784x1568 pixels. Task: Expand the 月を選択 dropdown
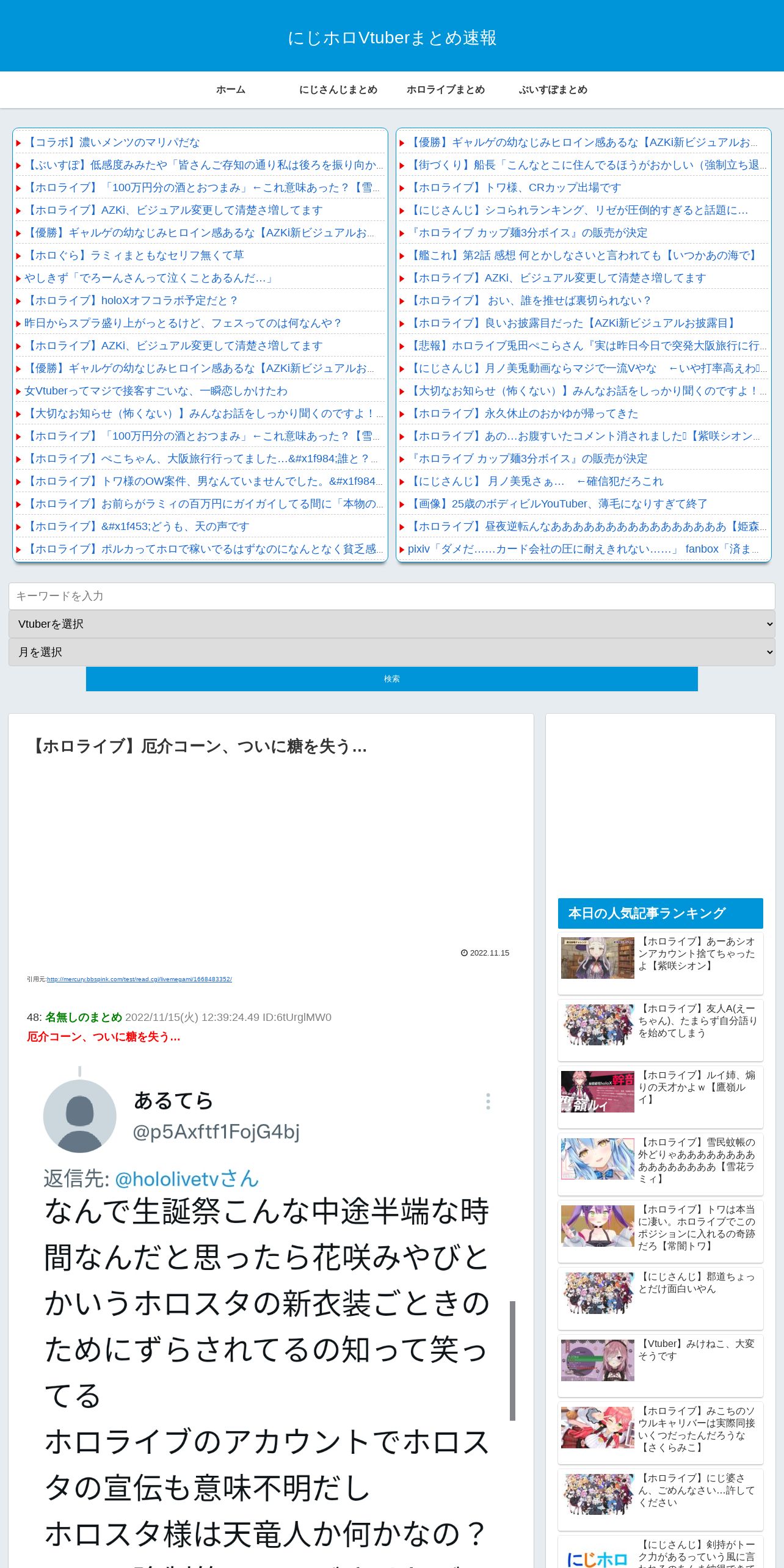pos(392,652)
